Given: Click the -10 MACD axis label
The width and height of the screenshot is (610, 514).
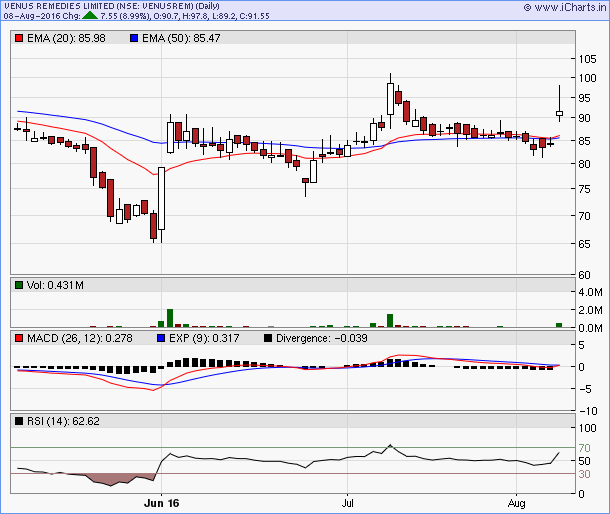Looking at the screenshot, I should tap(588, 411).
